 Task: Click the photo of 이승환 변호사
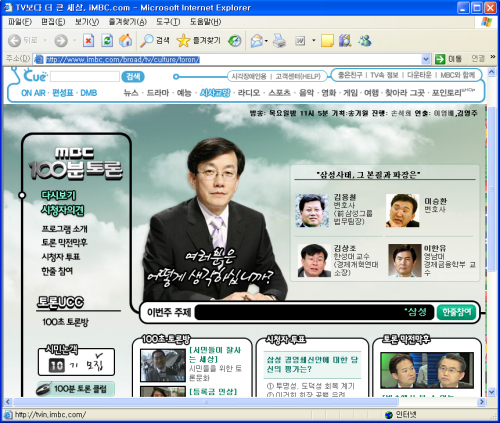click(x=402, y=211)
